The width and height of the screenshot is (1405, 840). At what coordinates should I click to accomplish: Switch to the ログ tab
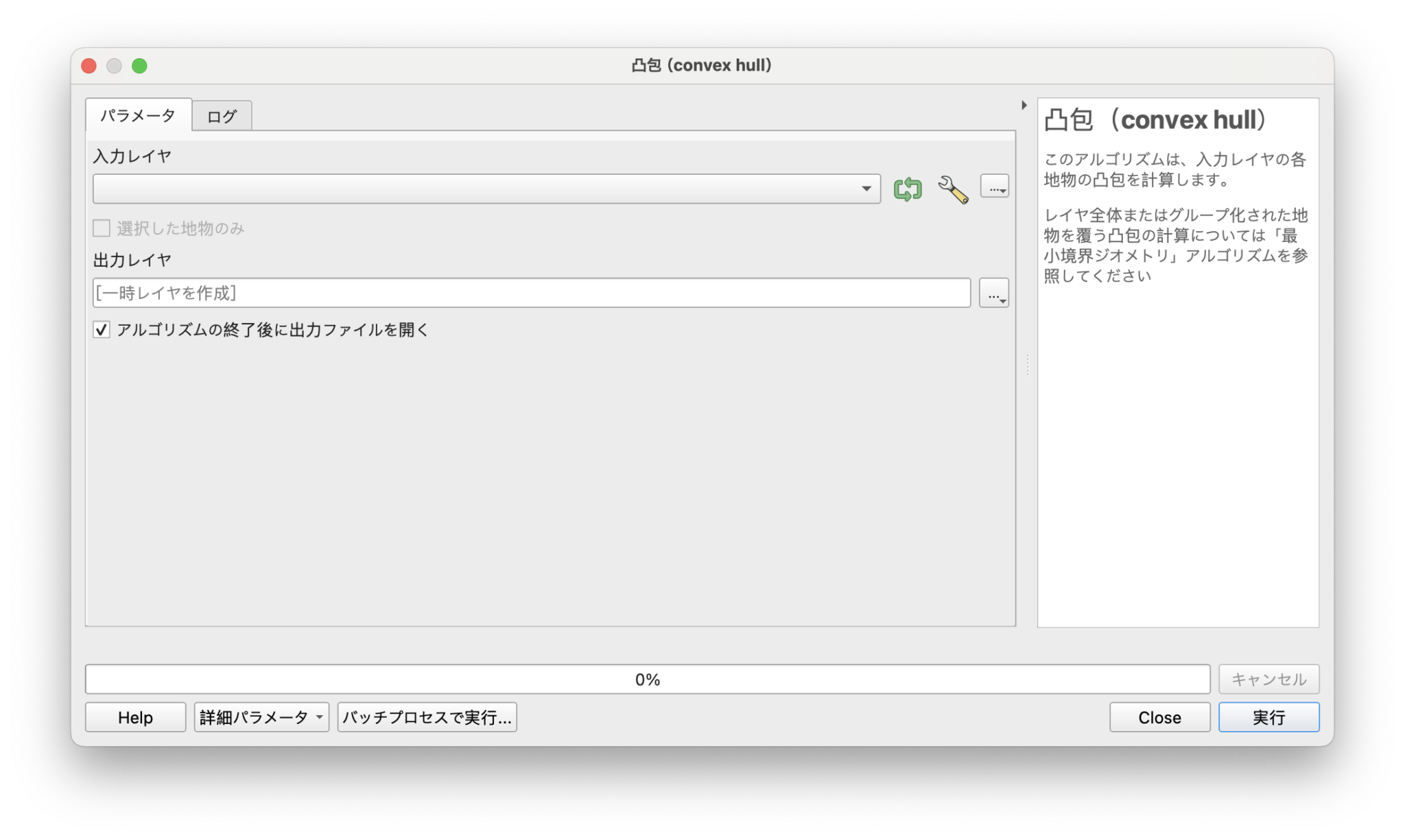(x=222, y=116)
